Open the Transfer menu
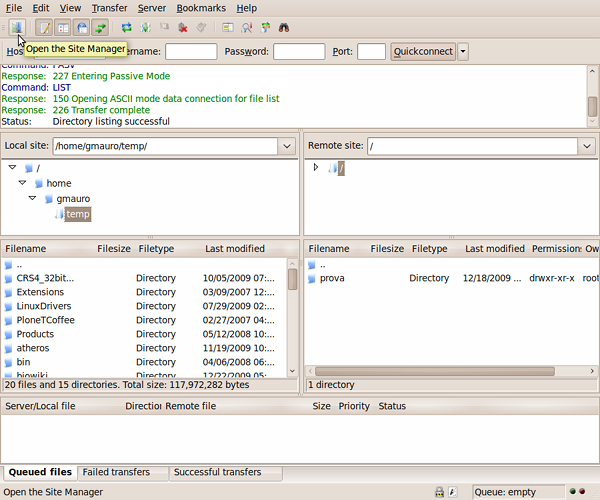Screen dimensions: 600x500 [109, 8]
